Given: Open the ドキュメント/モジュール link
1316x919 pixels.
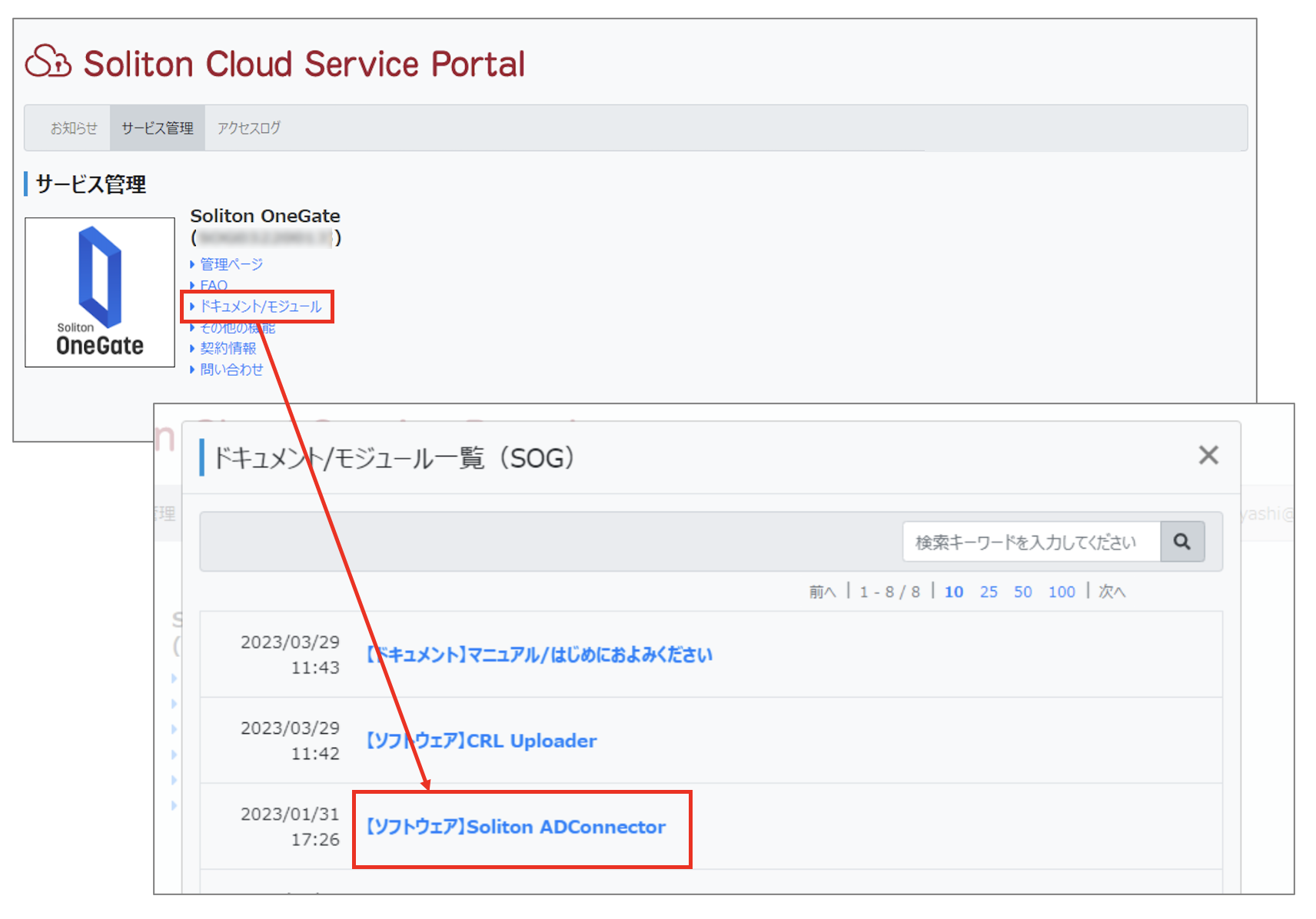Looking at the screenshot, I should pos(261,307).
